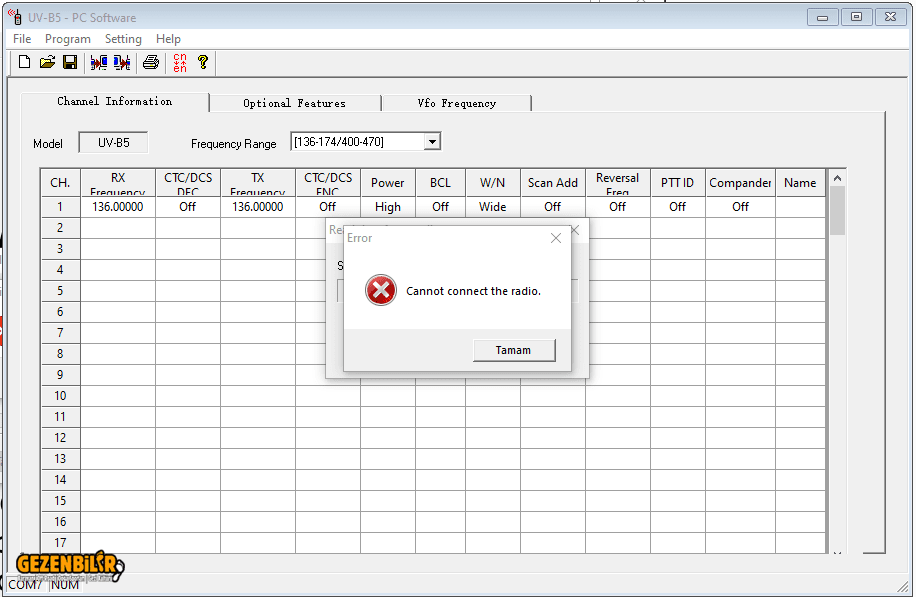Image resolution: width=916 pixels, height=597 pixels.
Task: Select channel row number 17
Action: [60, 543]
